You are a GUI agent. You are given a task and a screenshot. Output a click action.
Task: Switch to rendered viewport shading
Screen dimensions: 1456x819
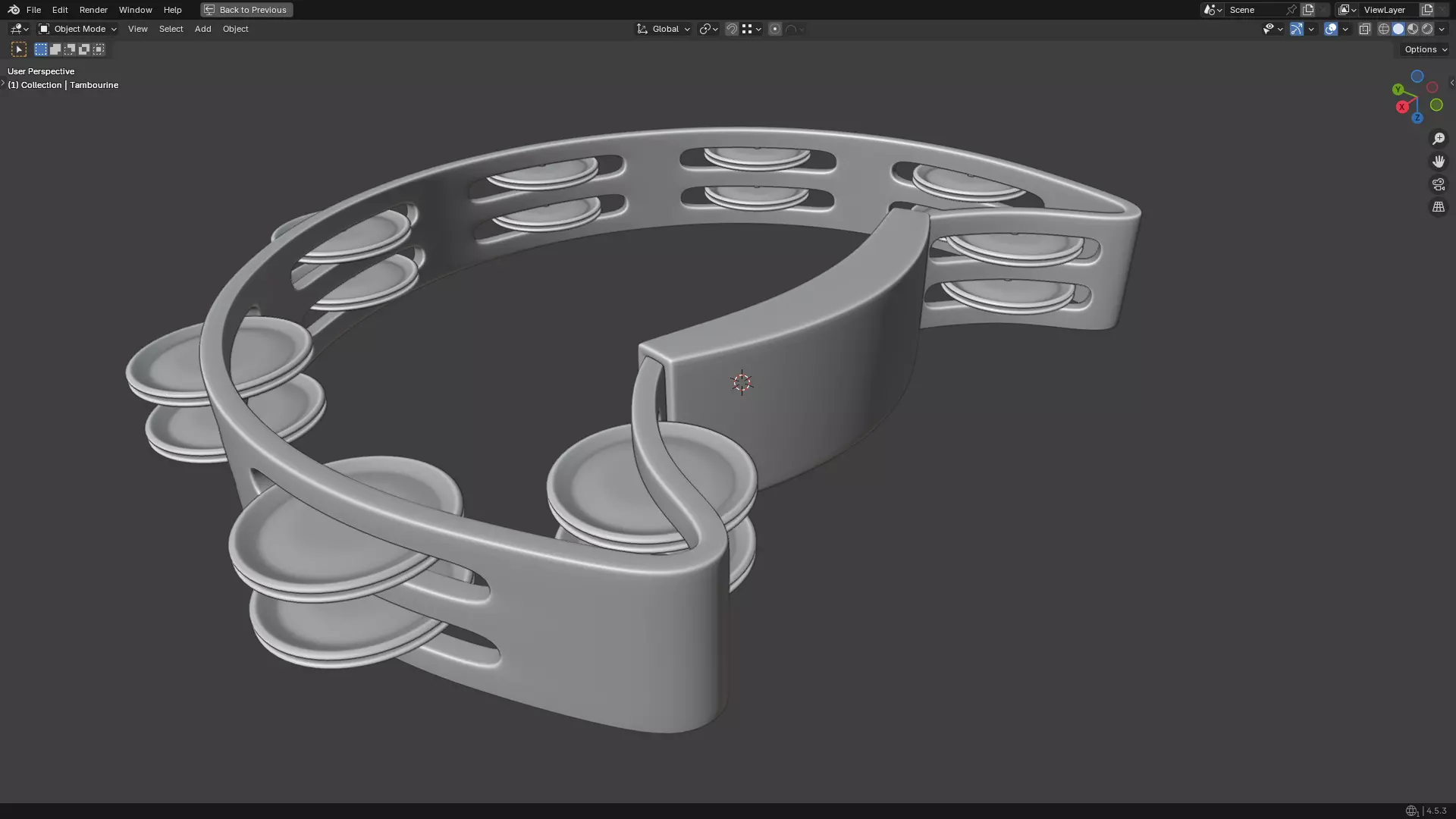(x=1427, y=29)
